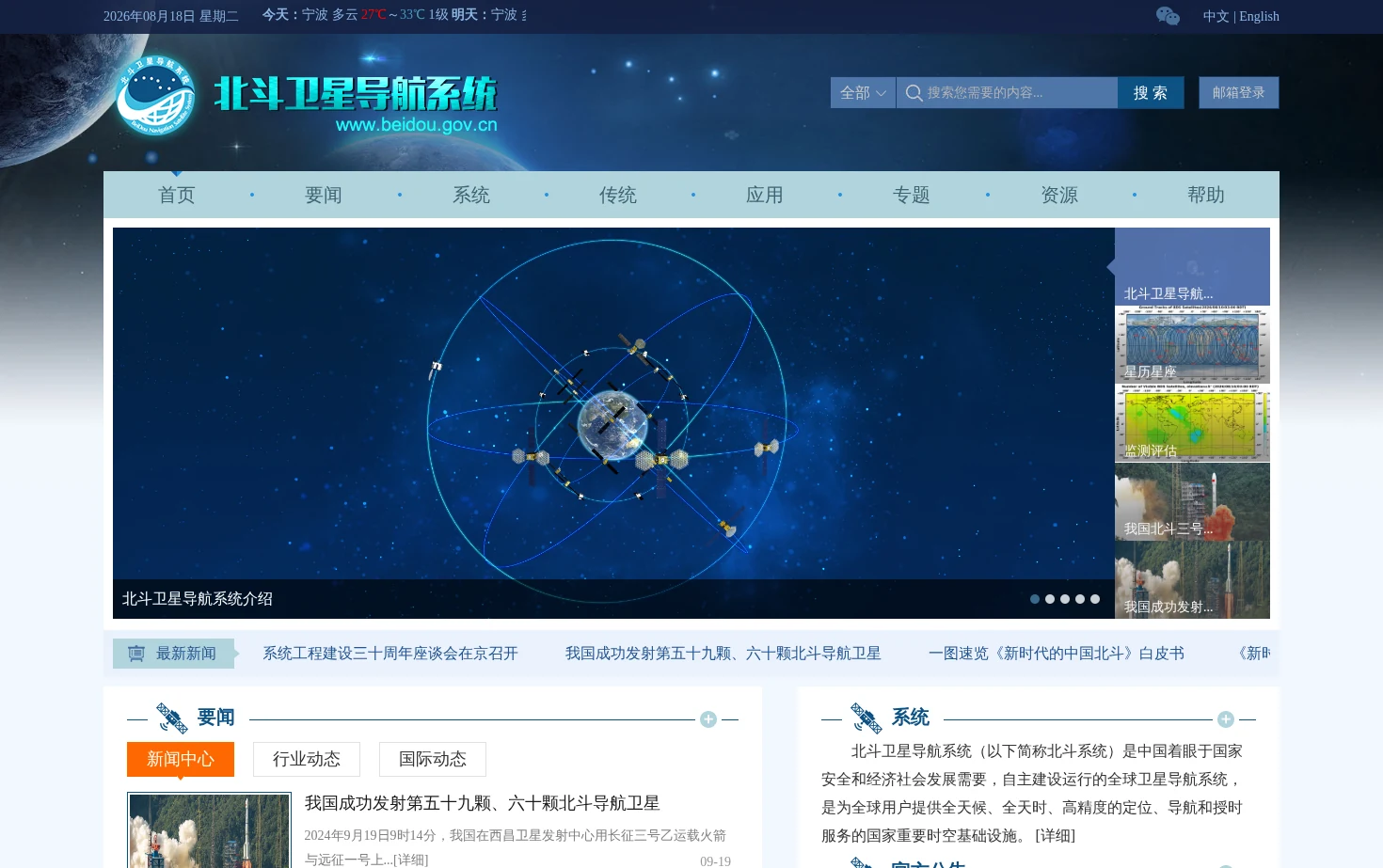Select the 监测评估 slide thumbnail
Image resolution: width=1383 pixels, height=868 pixels.
pyautogui.click(x=1192, y=423)
